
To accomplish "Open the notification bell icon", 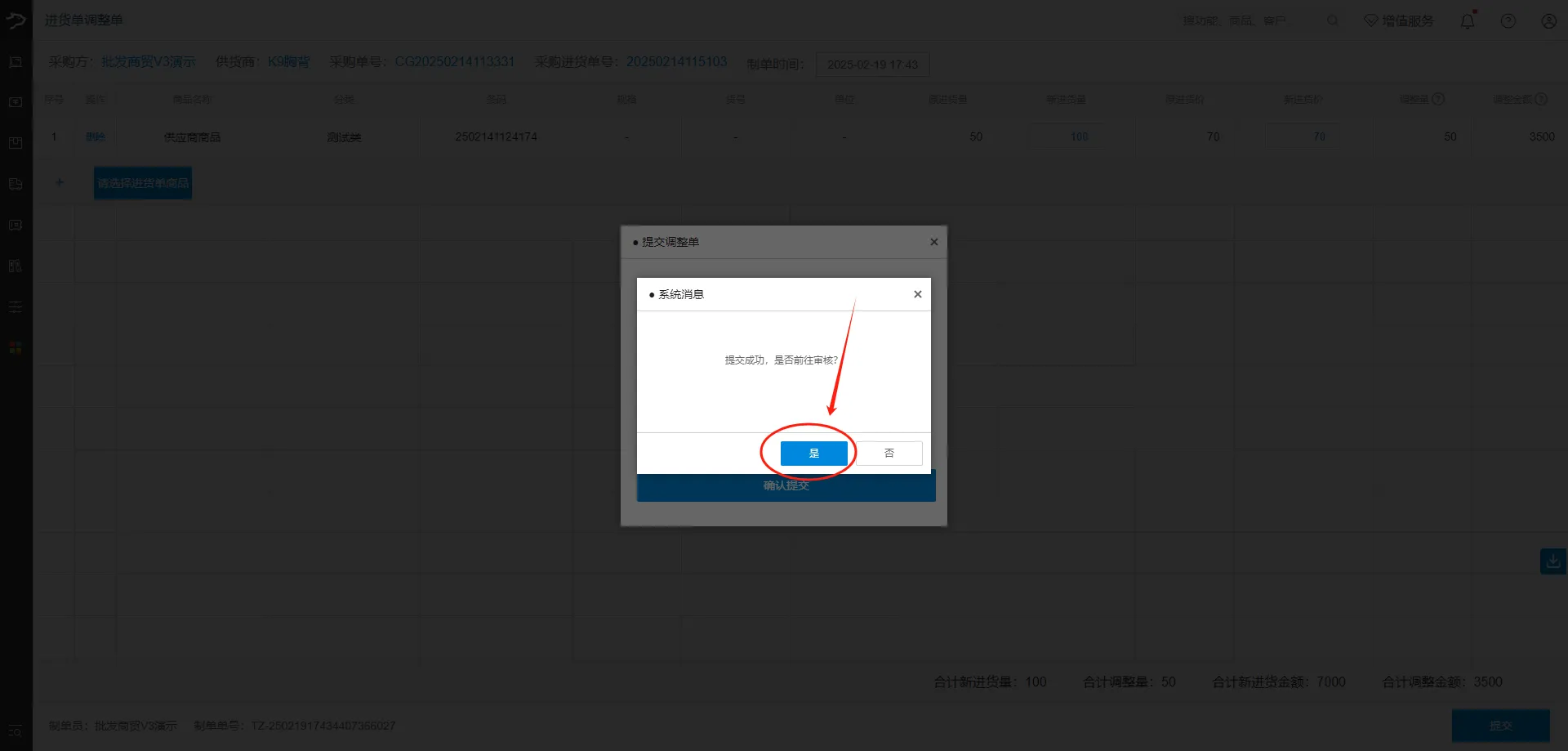I will click(1468, 21).
